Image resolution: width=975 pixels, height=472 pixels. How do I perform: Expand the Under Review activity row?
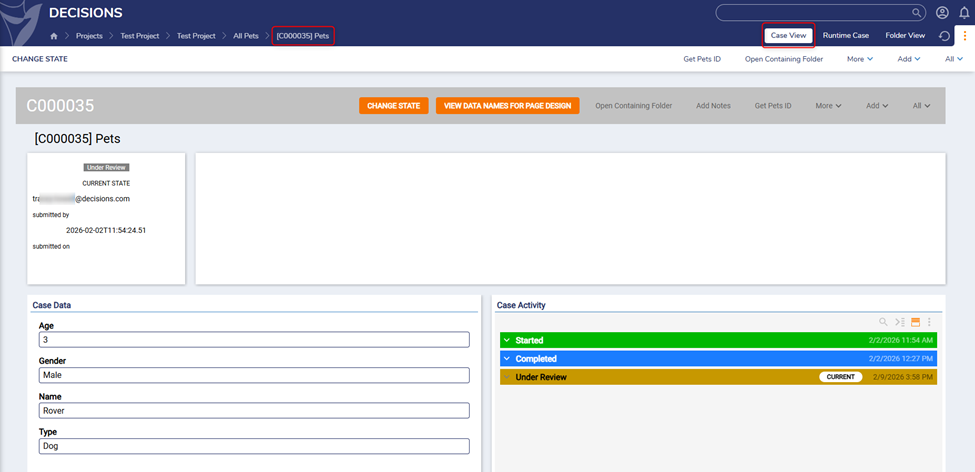[507, 377]
